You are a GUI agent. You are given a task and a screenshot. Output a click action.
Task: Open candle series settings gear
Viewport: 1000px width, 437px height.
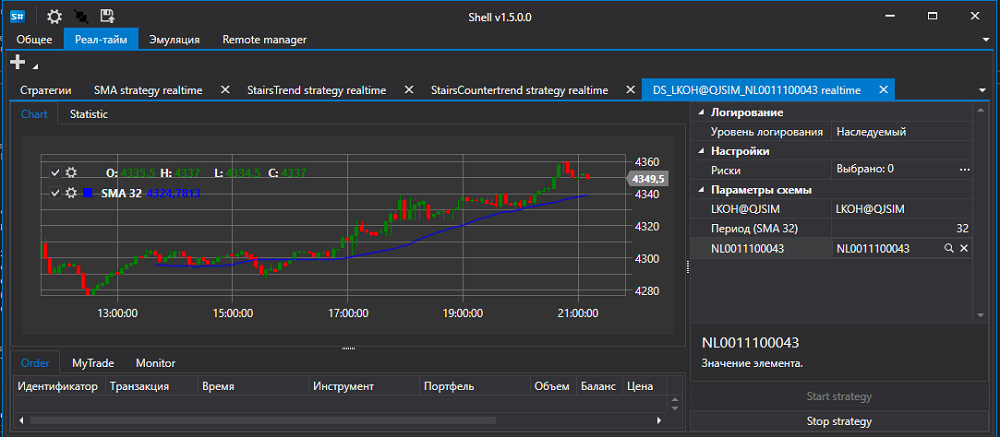point(71,172)
